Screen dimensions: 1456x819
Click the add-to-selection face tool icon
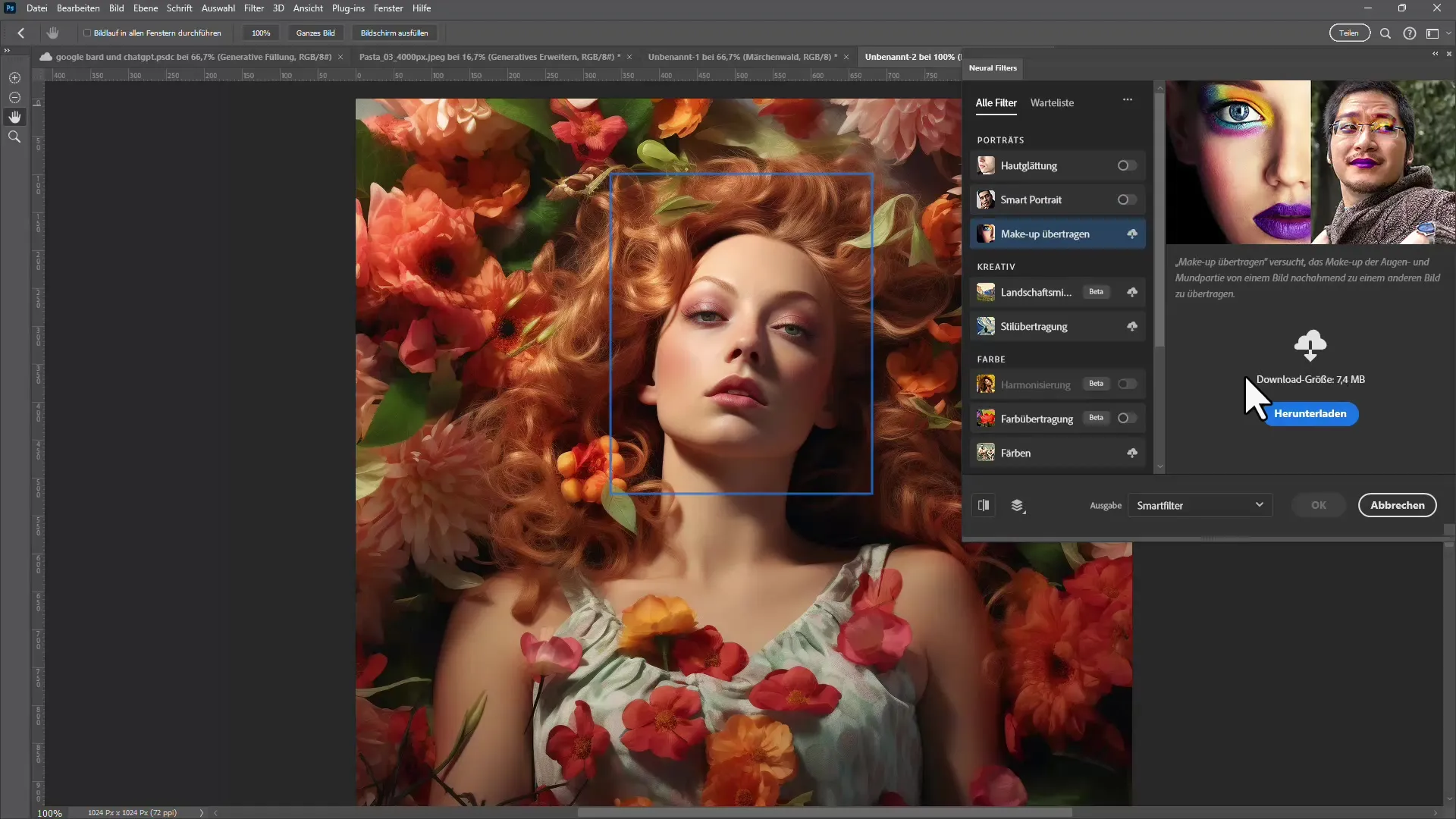click(14, 78)
